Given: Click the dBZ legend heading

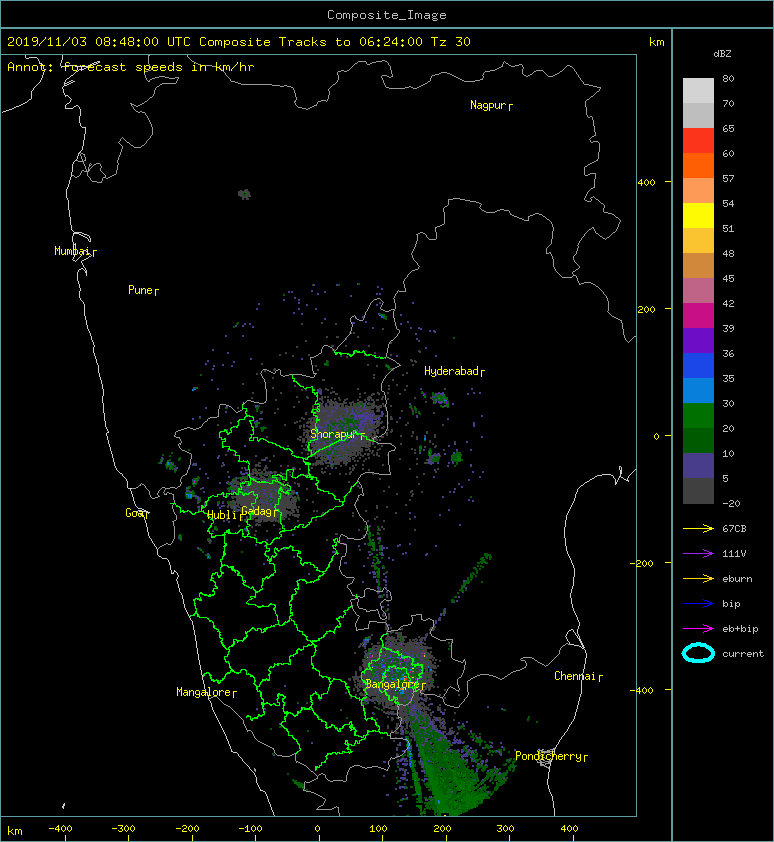Looking at the screenshot, I should point(722,54).
